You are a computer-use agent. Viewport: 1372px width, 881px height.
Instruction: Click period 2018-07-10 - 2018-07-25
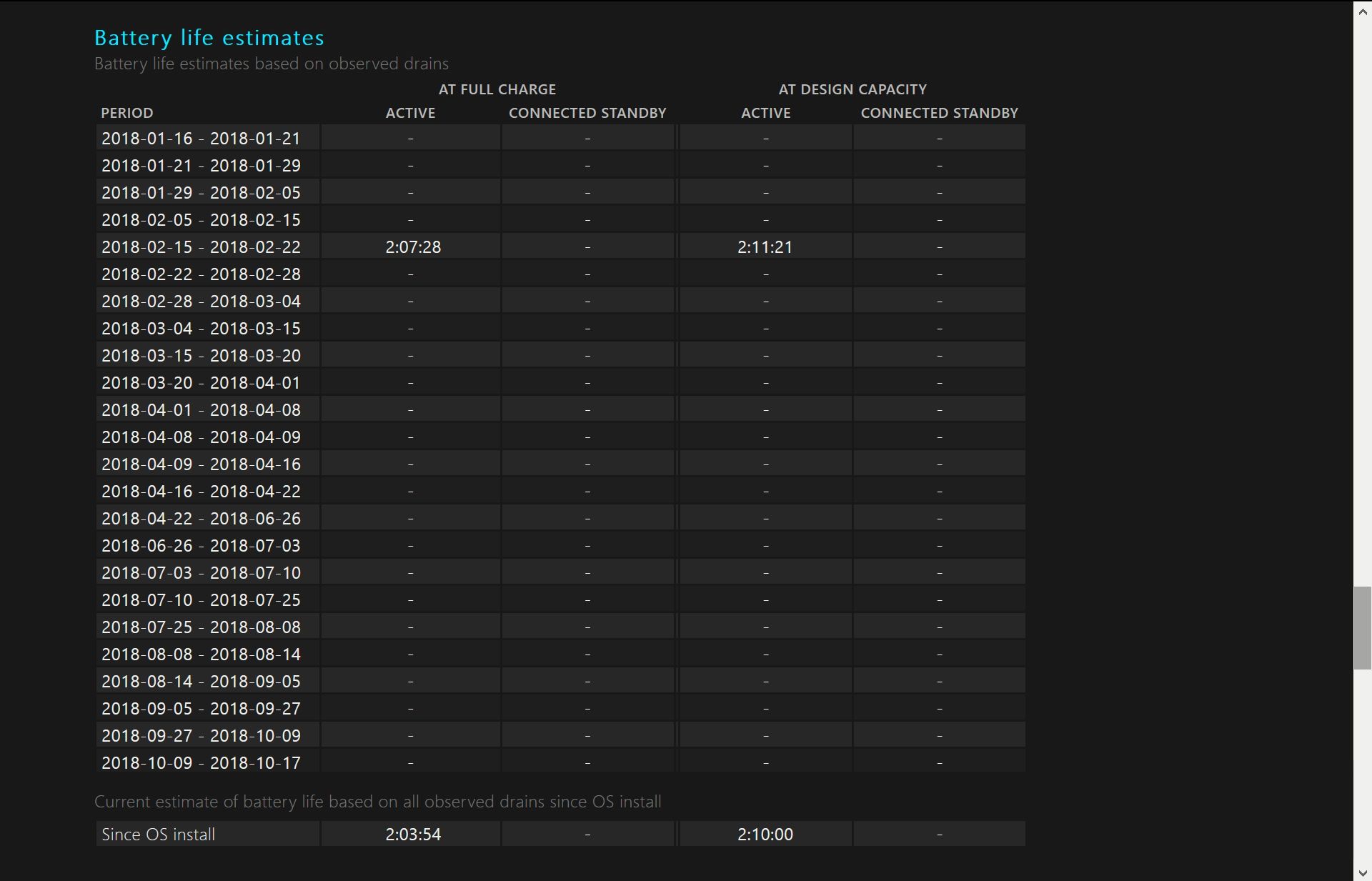coord(201,600)
